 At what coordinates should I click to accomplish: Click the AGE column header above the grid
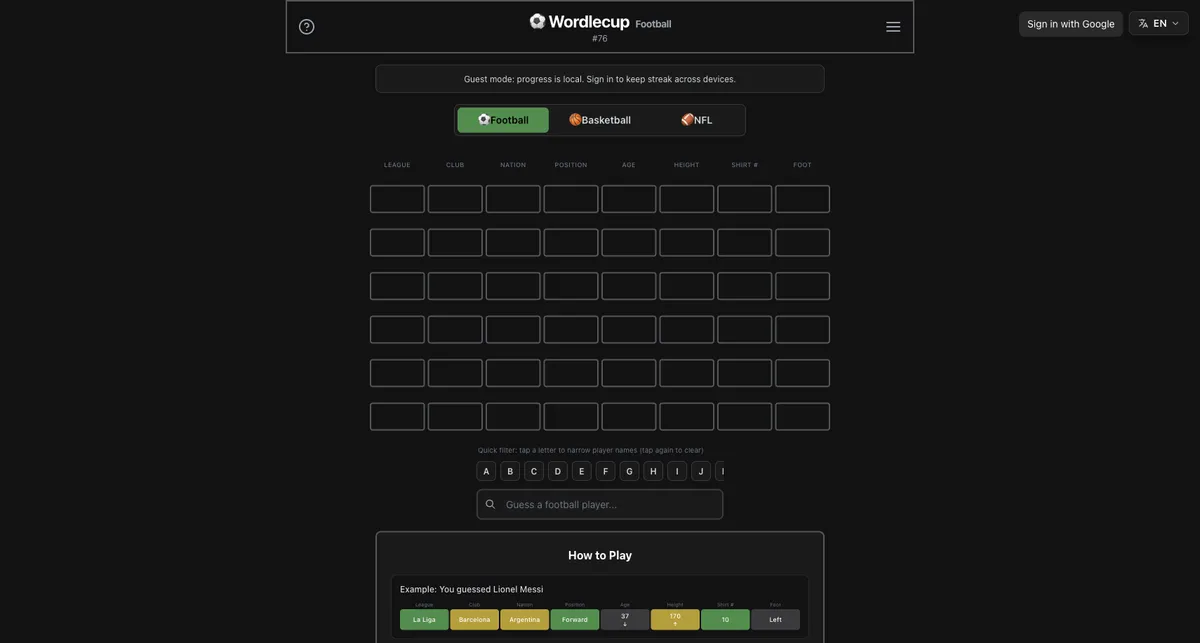click(629, 165)
